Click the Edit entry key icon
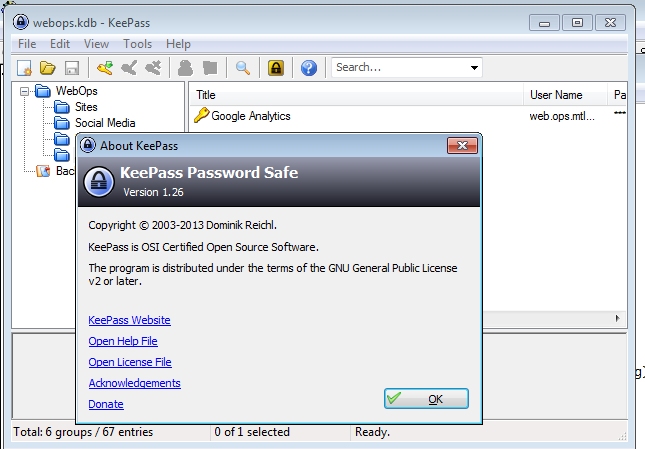Viewport: 645px width, 449px height. (129, 68)
